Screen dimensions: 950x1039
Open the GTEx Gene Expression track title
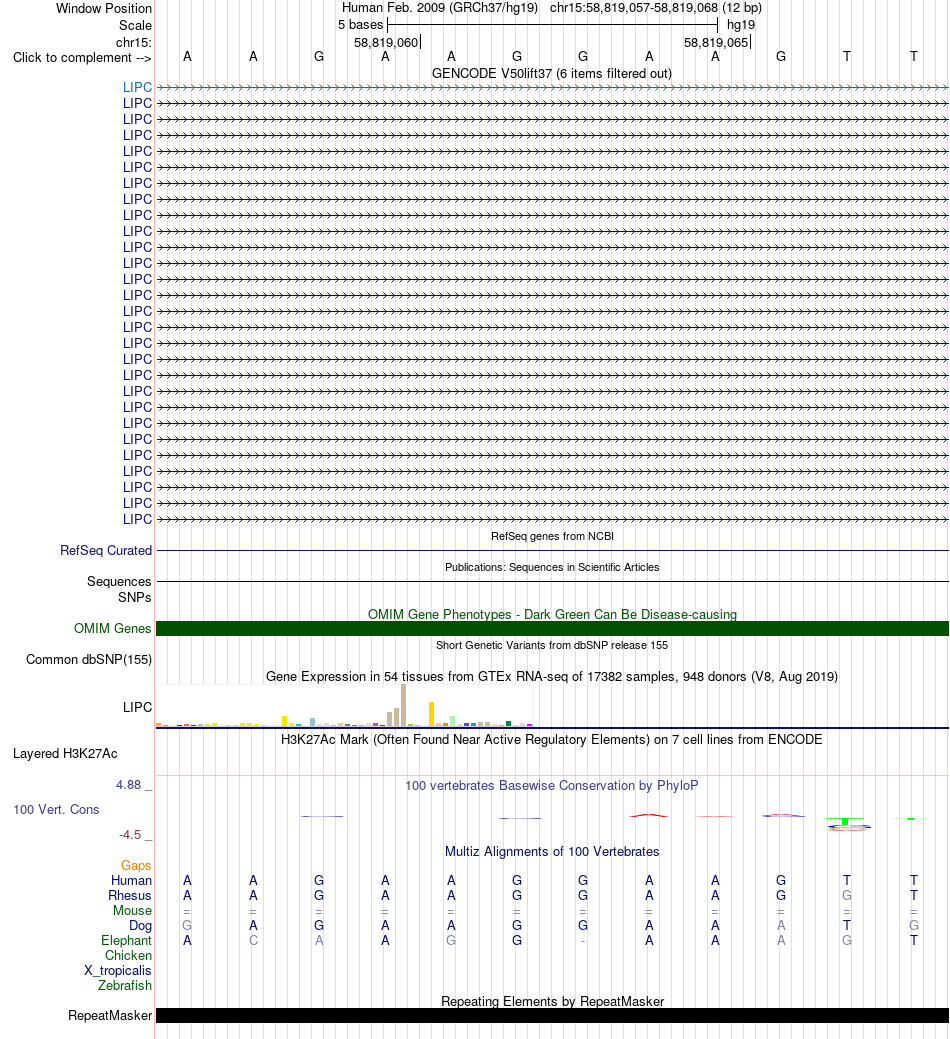pyautogui.click(x=552, y=677)
